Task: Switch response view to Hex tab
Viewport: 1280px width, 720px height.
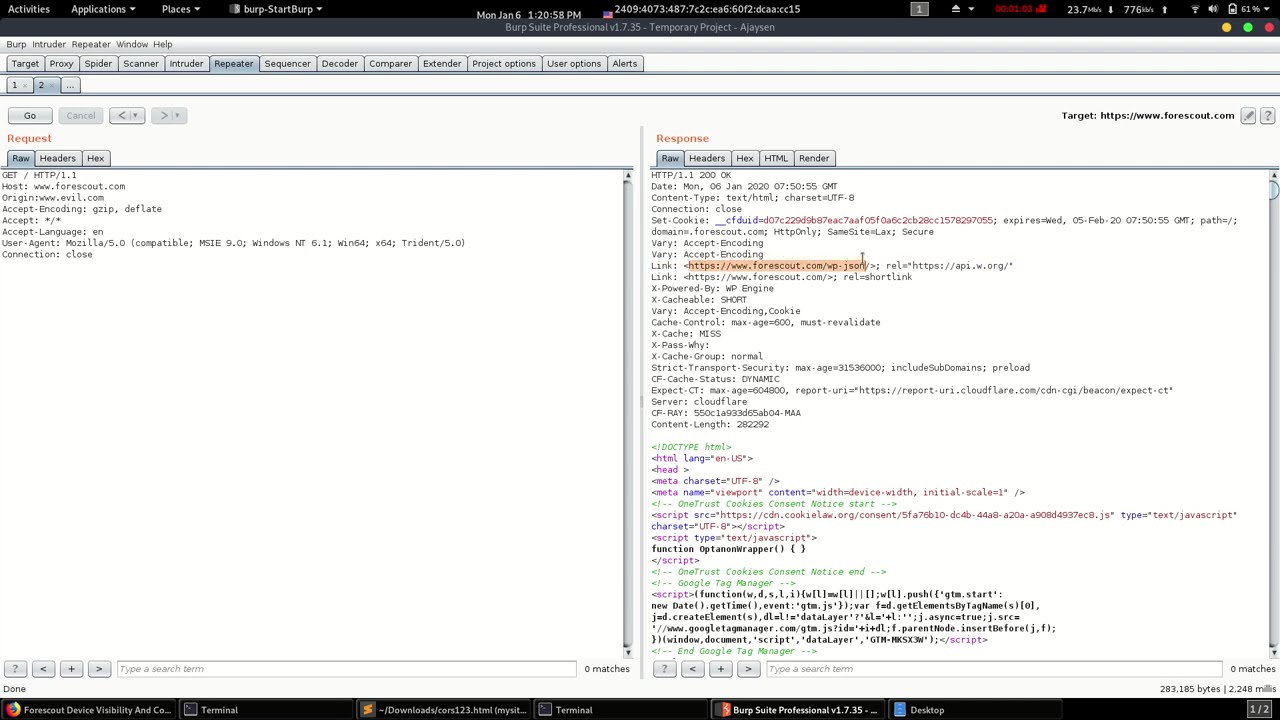Action: (x=744, y=158)
